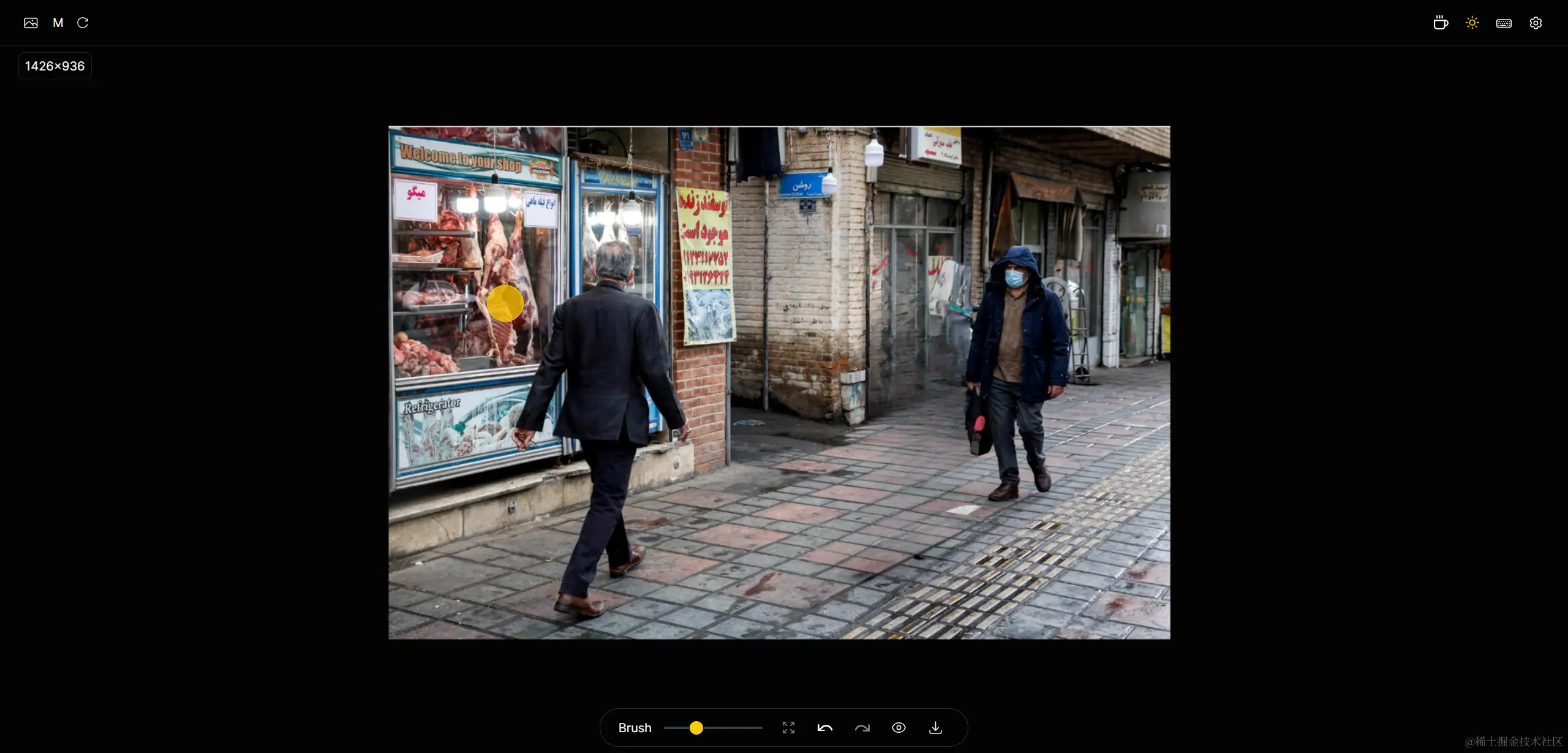Click the redo arrow icon
The width and height of the screenshot is (1568, 753).
(862, 728)
